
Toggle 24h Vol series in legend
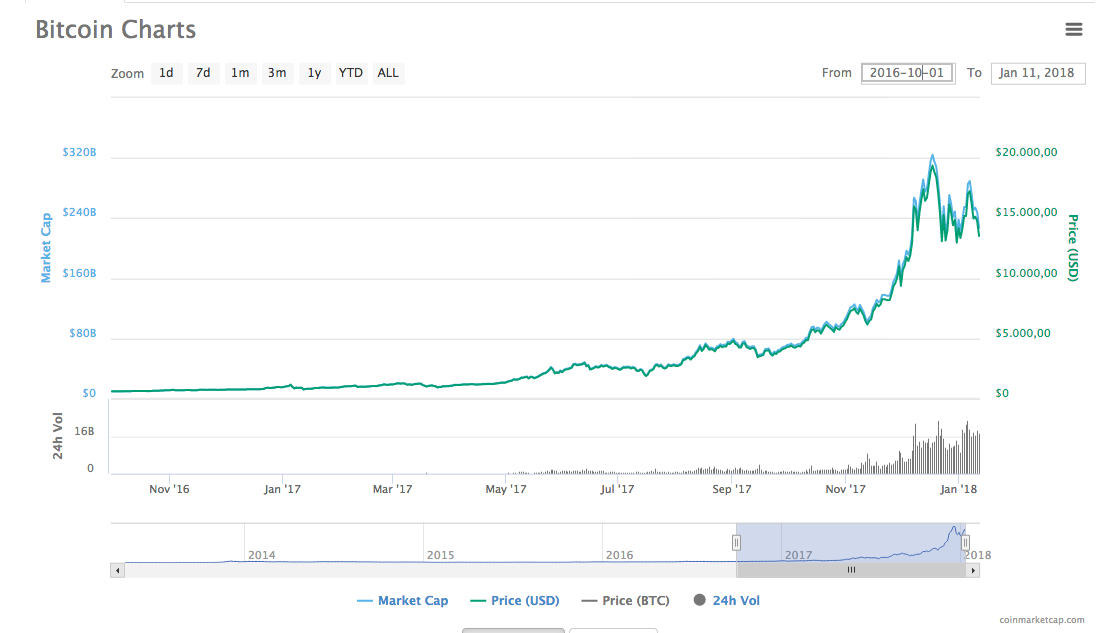pos(727,601)
